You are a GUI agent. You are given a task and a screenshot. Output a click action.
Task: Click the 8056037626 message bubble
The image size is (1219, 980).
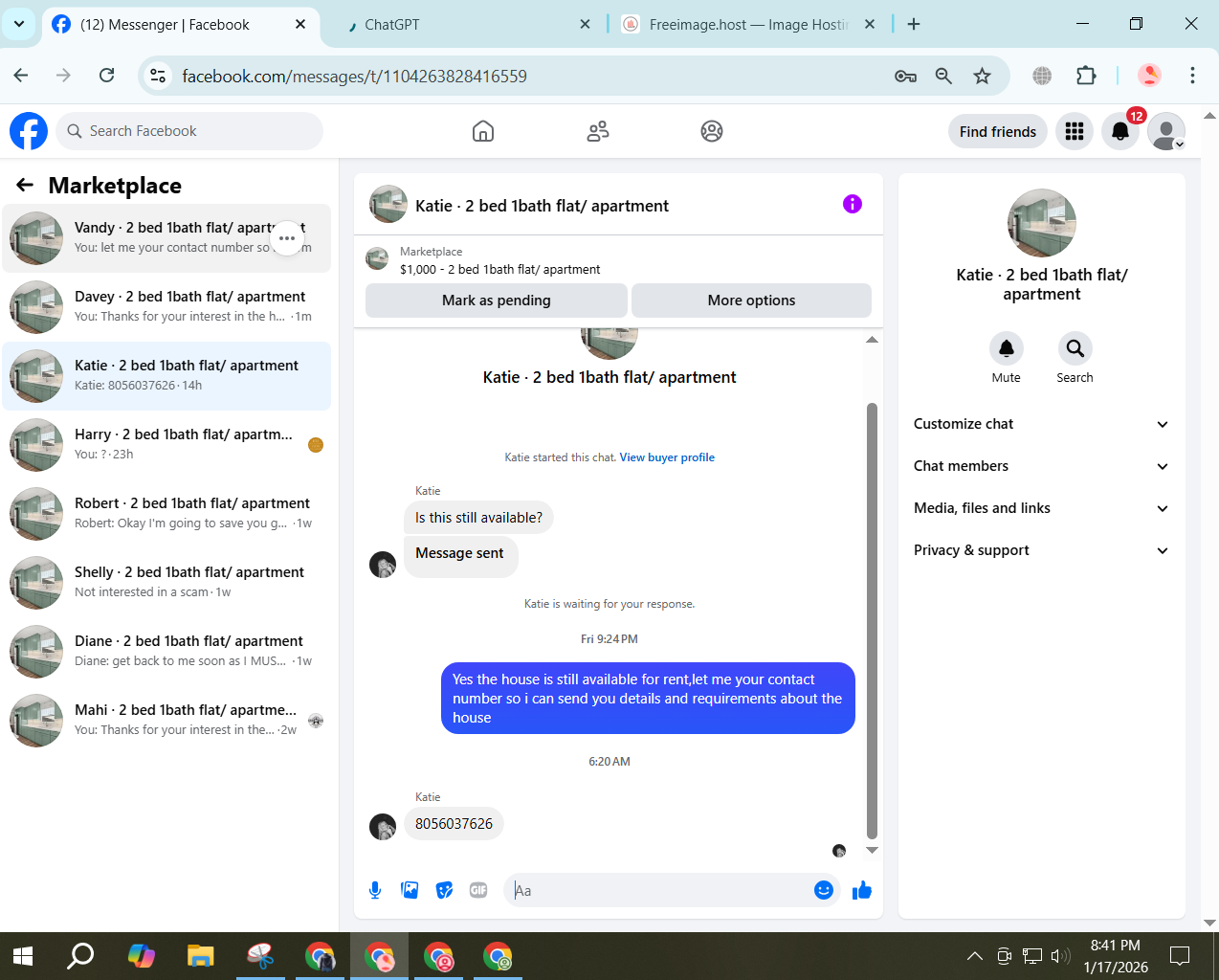tap(454, 824)
